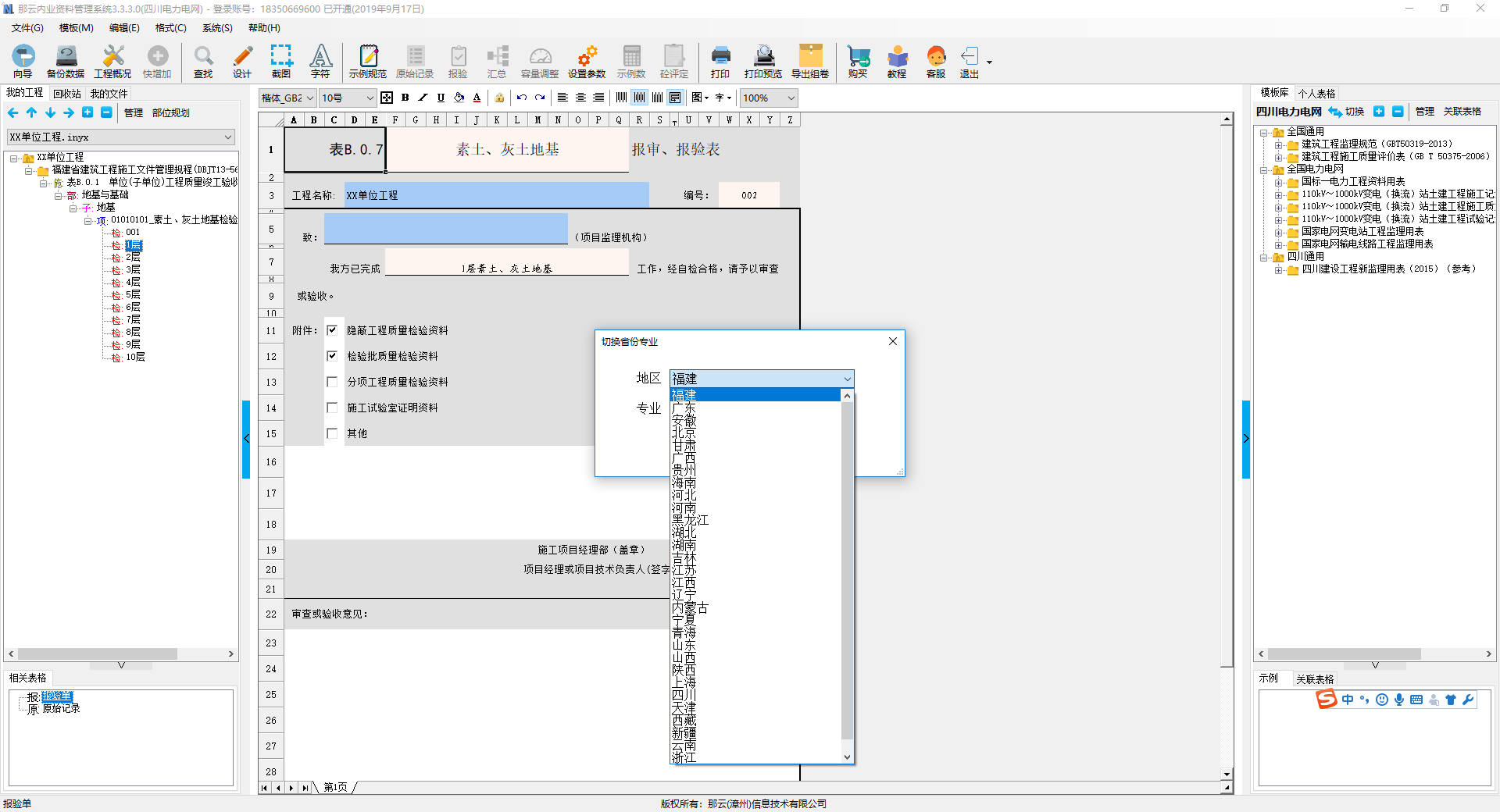Apply italic formatting
This screenshot has height=812, width=1500.
423,98
